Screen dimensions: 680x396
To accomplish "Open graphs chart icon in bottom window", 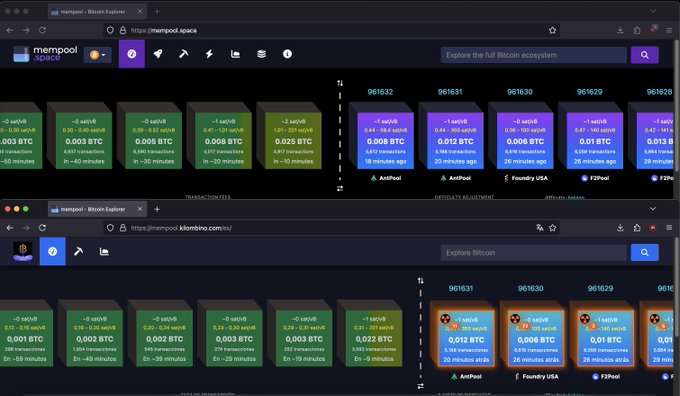I will [x=104, y=251].
